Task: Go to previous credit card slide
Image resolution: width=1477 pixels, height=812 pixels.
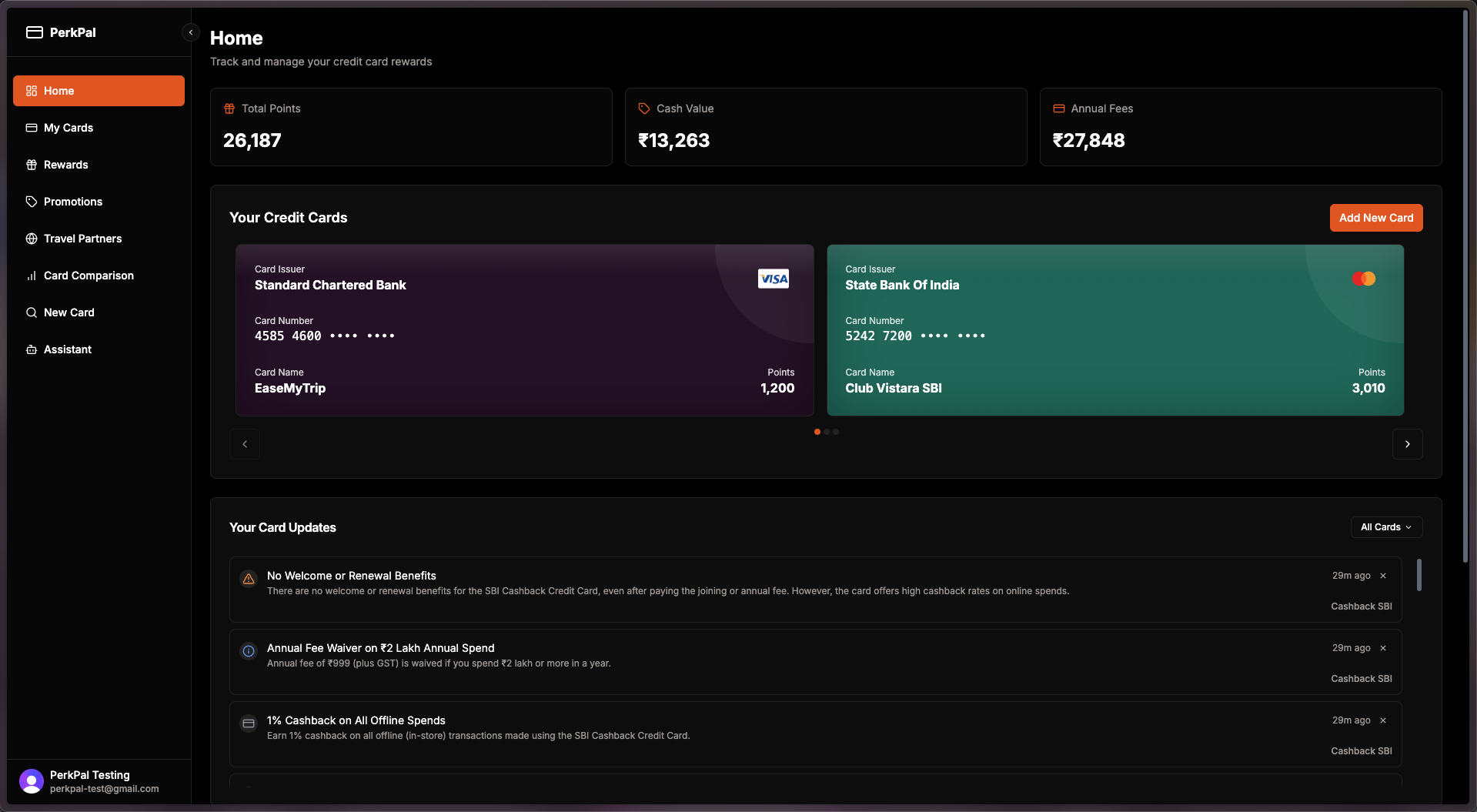Action: pos(245,444)
